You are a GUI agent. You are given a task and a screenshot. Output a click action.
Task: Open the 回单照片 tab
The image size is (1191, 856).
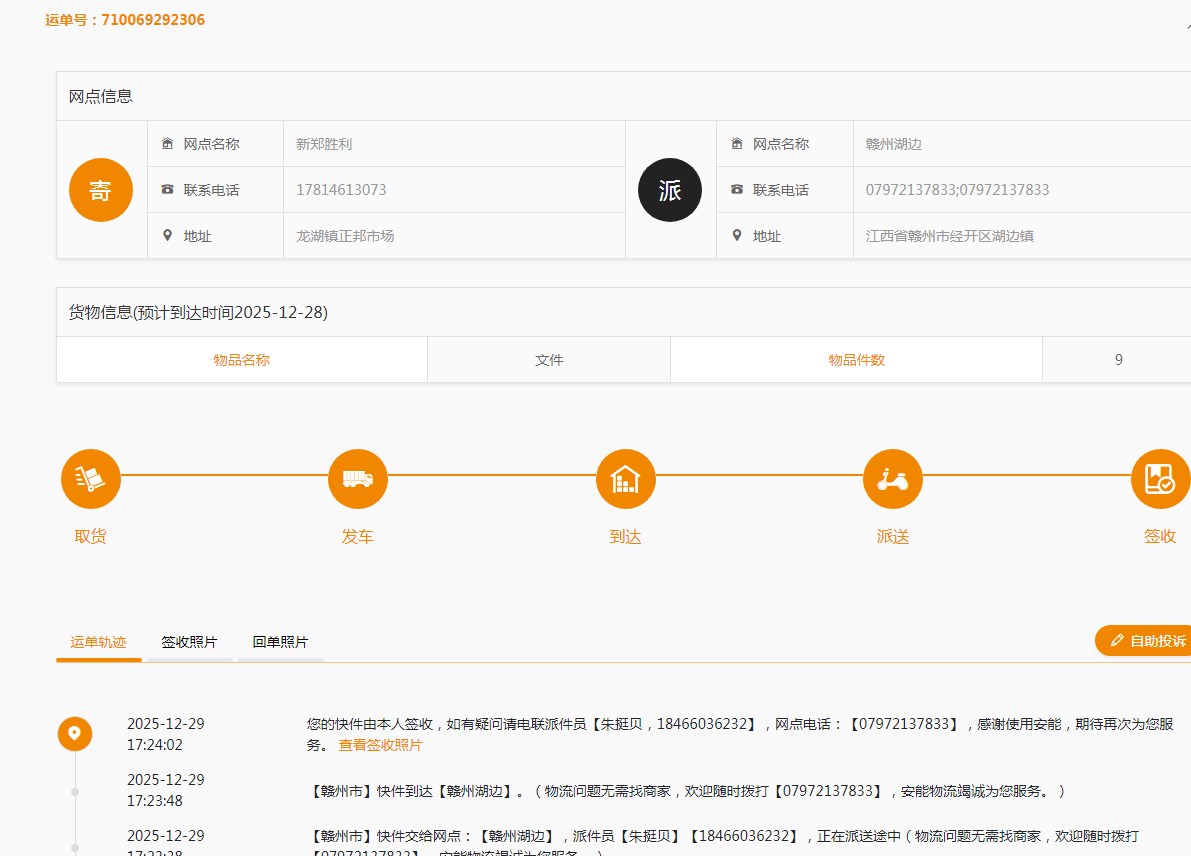point(280,642)
